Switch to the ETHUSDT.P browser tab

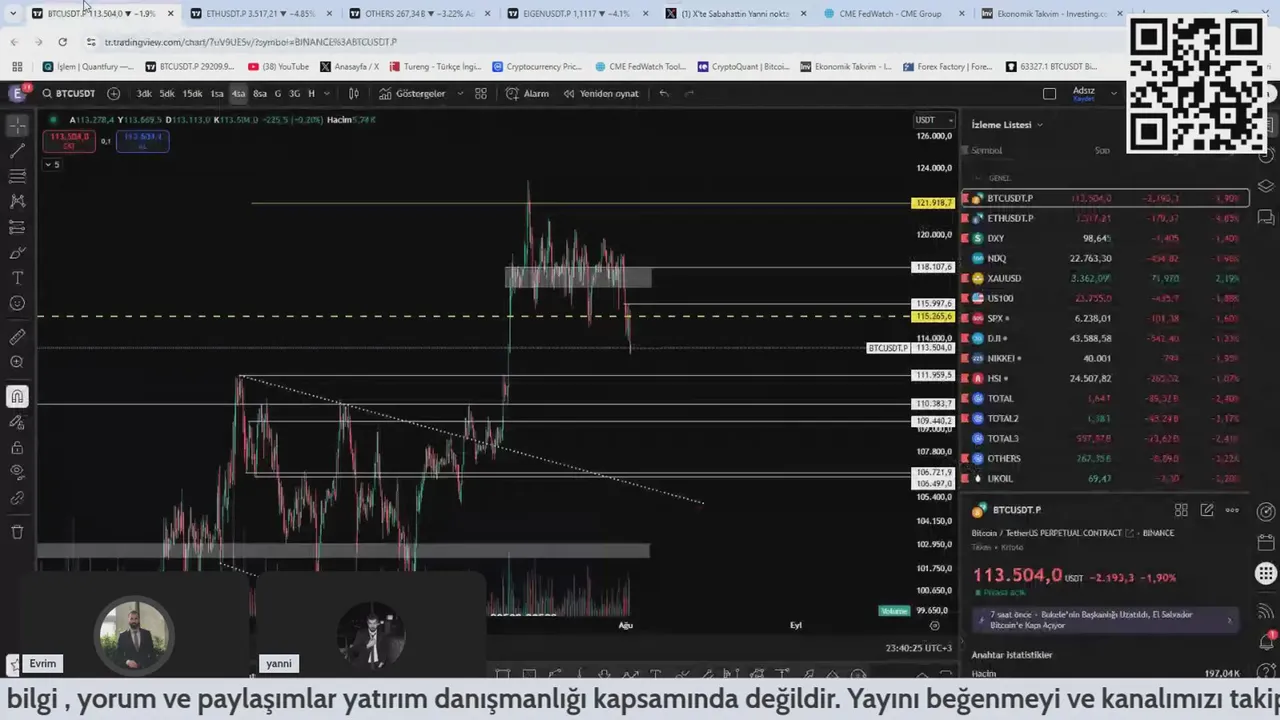pyautogui.click(x=259, y=13)
